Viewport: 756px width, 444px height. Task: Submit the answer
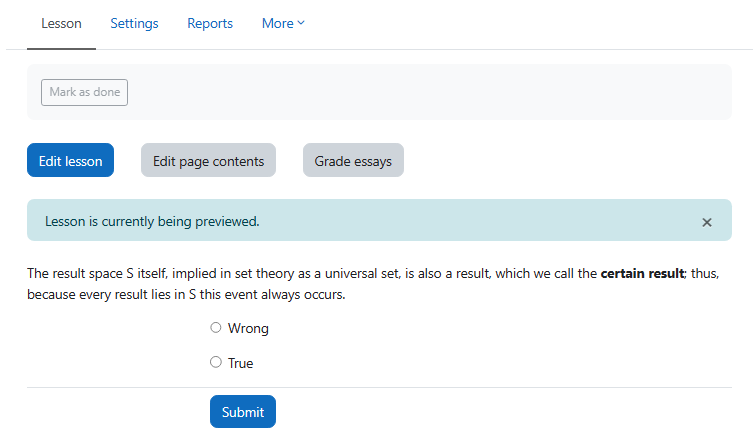(x=243, y=412)
